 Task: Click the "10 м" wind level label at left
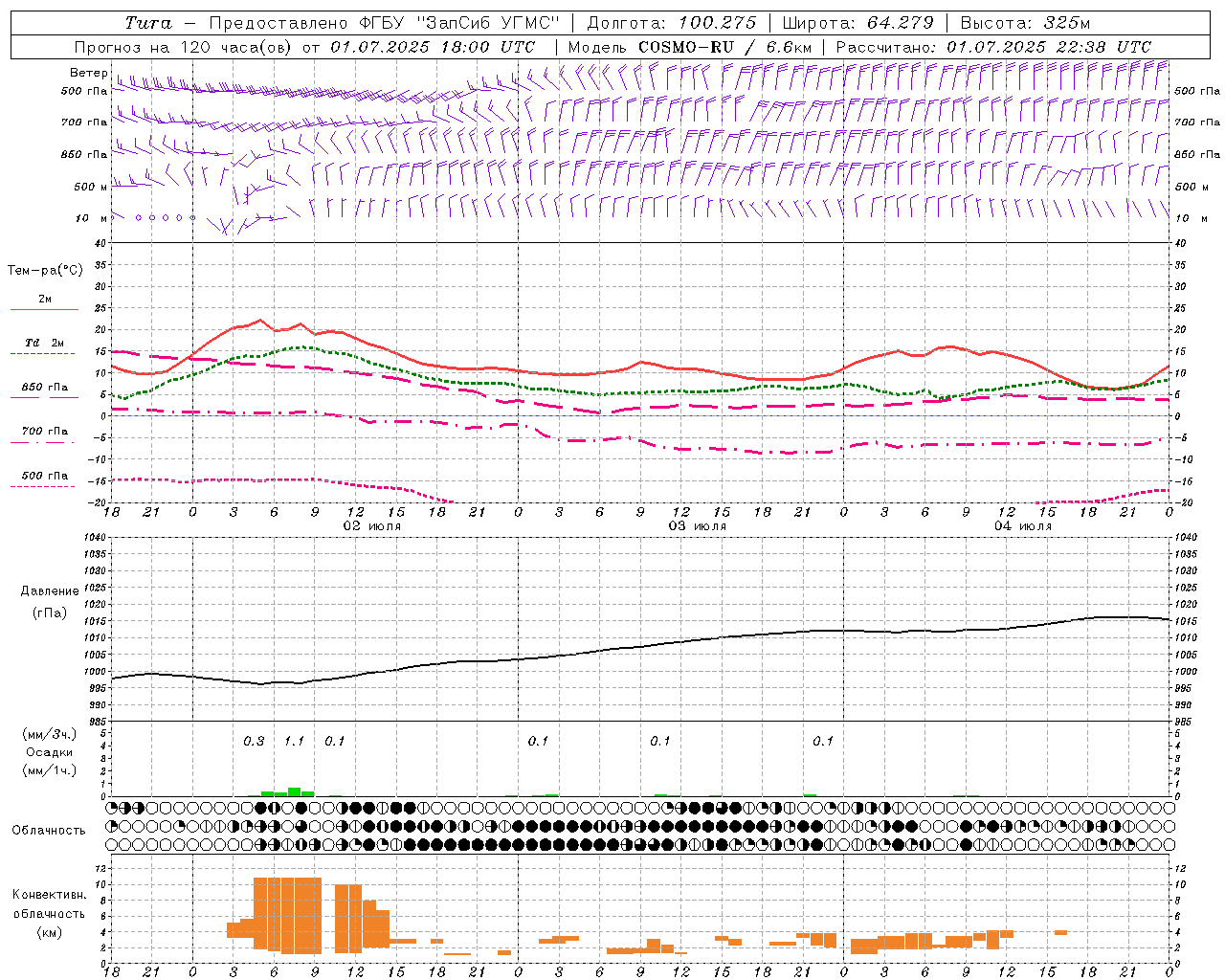pyautogui.click(x=92, y=218)
